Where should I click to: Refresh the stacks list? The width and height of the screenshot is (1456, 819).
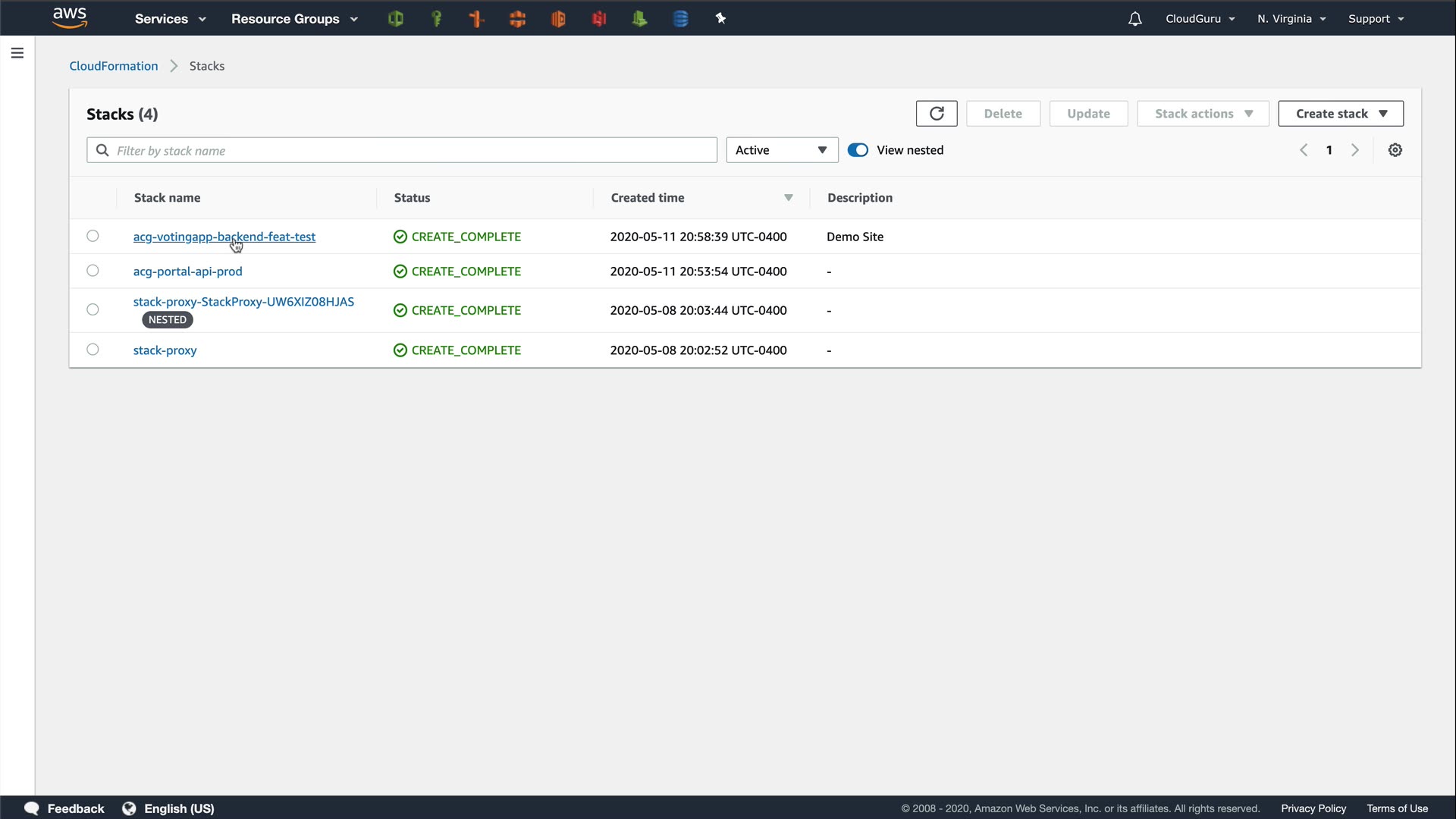tap(937, 114)
